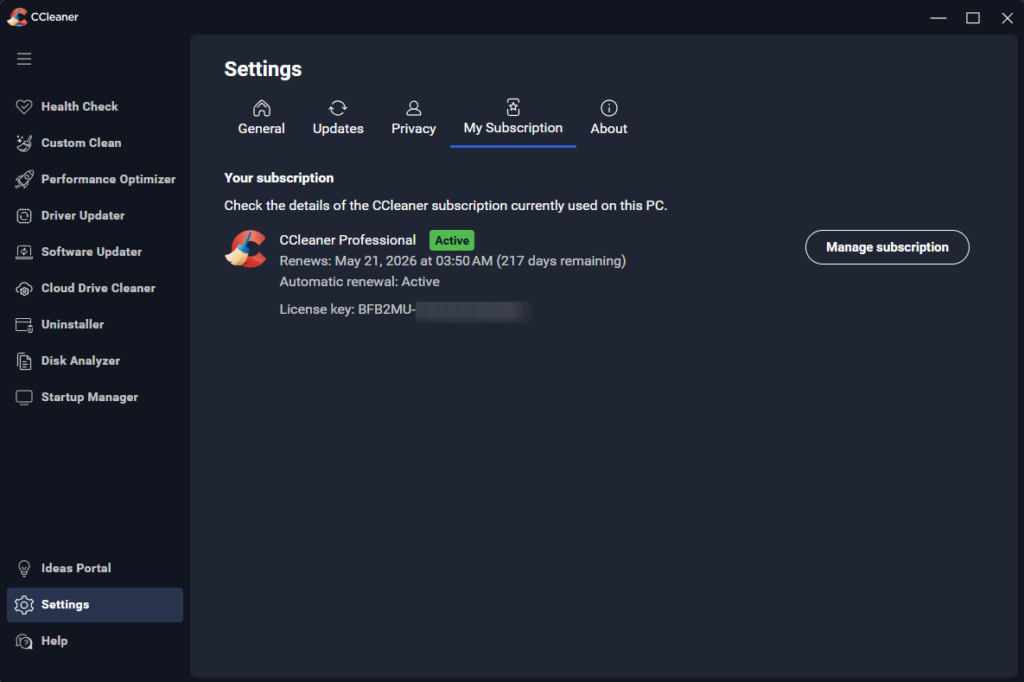Open the Custom Clean tool
Image resolution: width=1024 pixels, height=682 pixels.
81,142
